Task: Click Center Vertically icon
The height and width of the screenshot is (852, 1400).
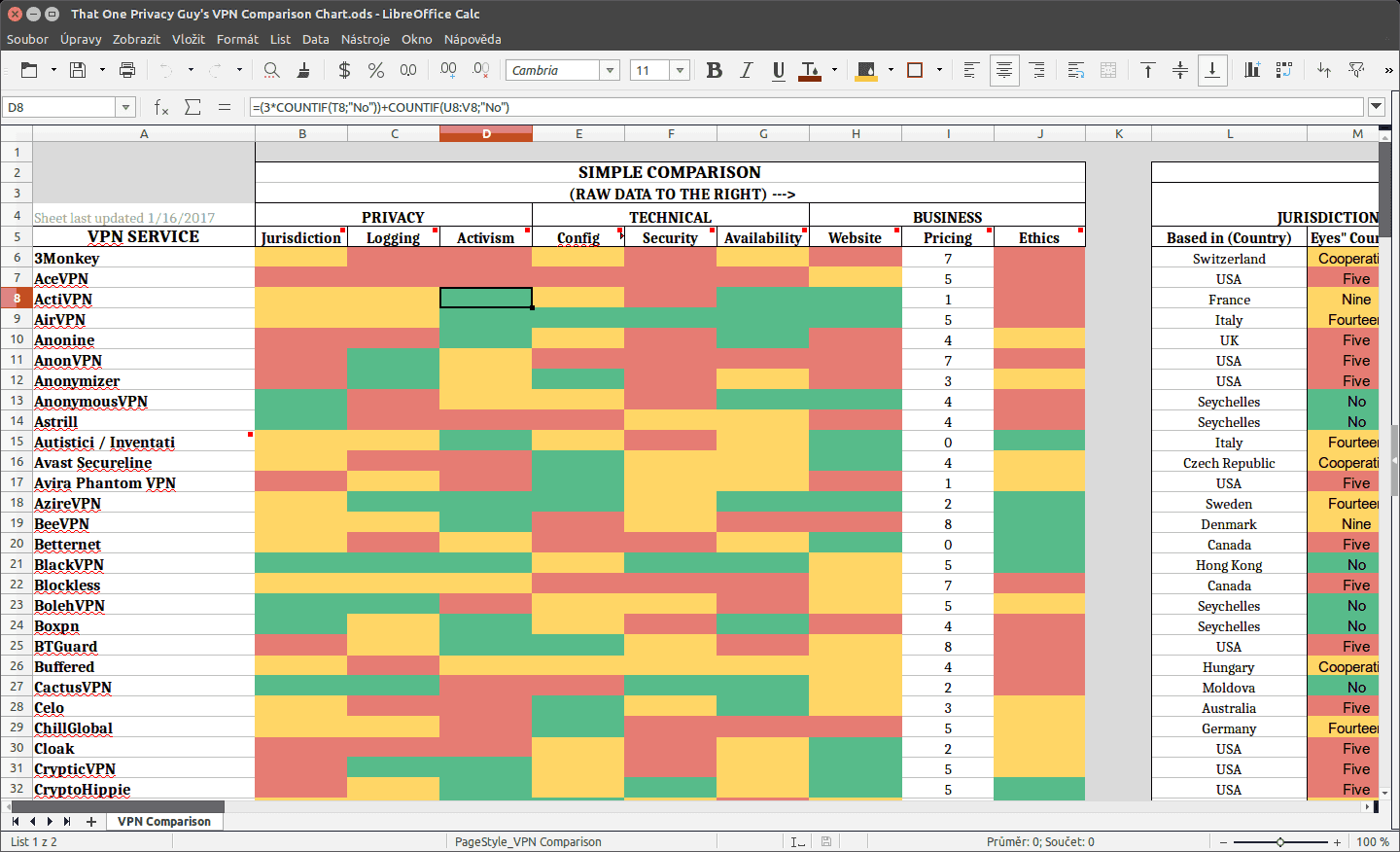Action: 1180,70
